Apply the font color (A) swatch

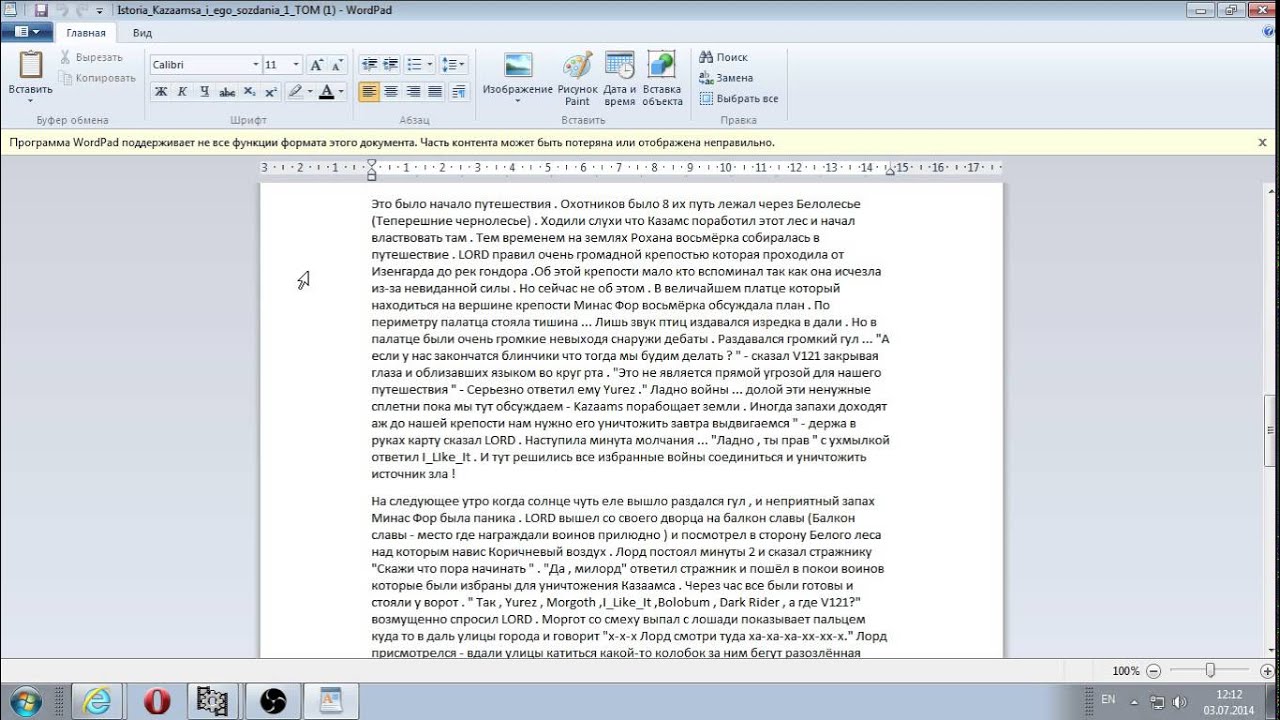pyautogui.click(x=326, y=91)
